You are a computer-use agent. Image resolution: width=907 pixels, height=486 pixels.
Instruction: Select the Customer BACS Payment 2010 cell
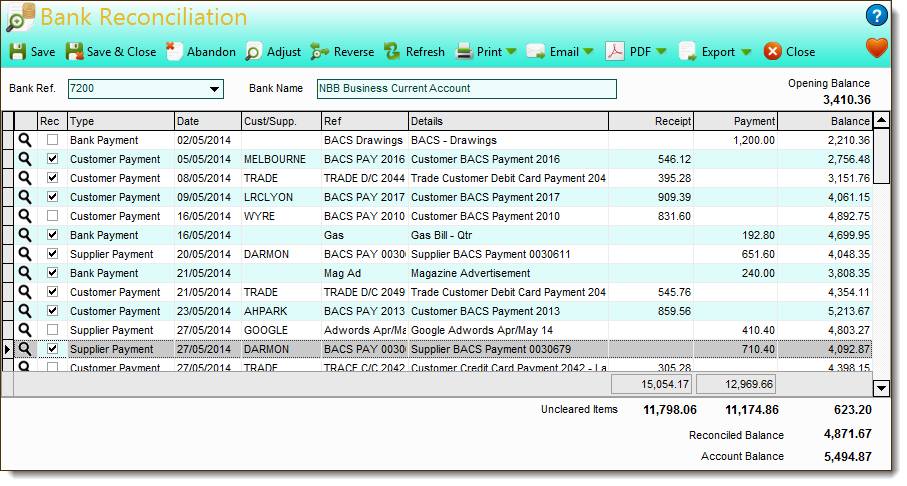(508, 216)
